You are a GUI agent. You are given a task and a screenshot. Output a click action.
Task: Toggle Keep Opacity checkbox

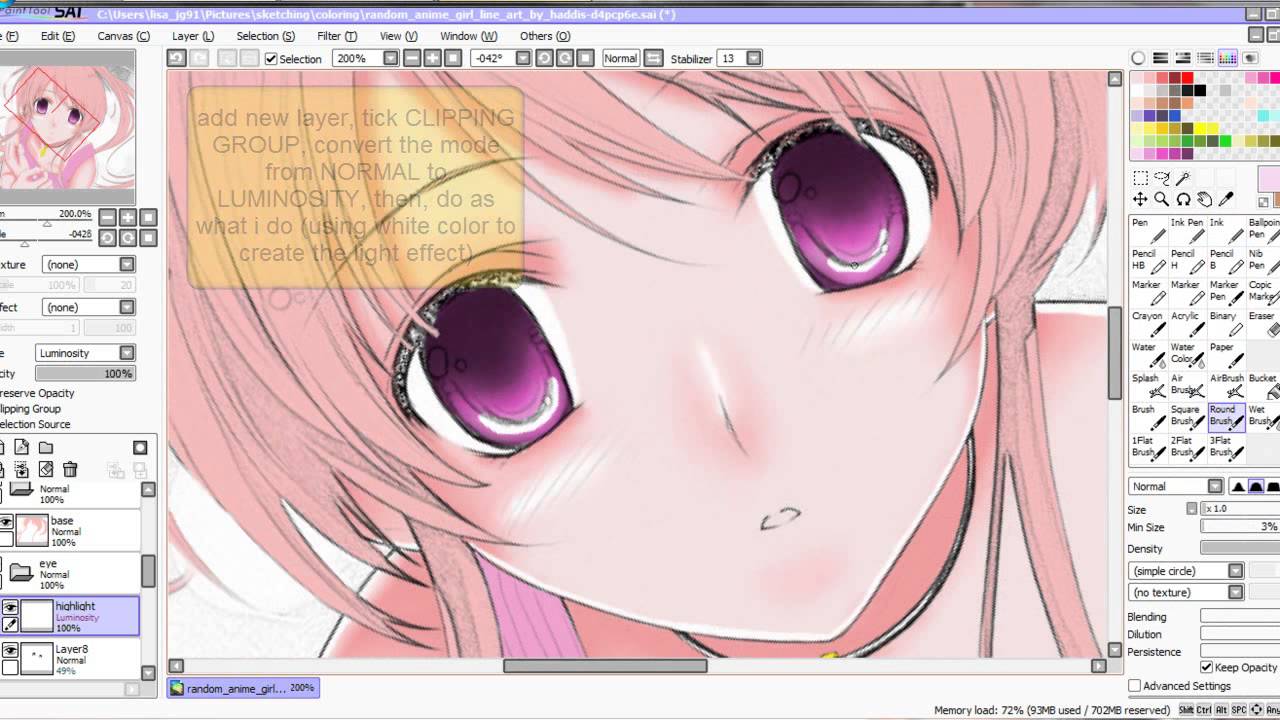pos(1206,667)
